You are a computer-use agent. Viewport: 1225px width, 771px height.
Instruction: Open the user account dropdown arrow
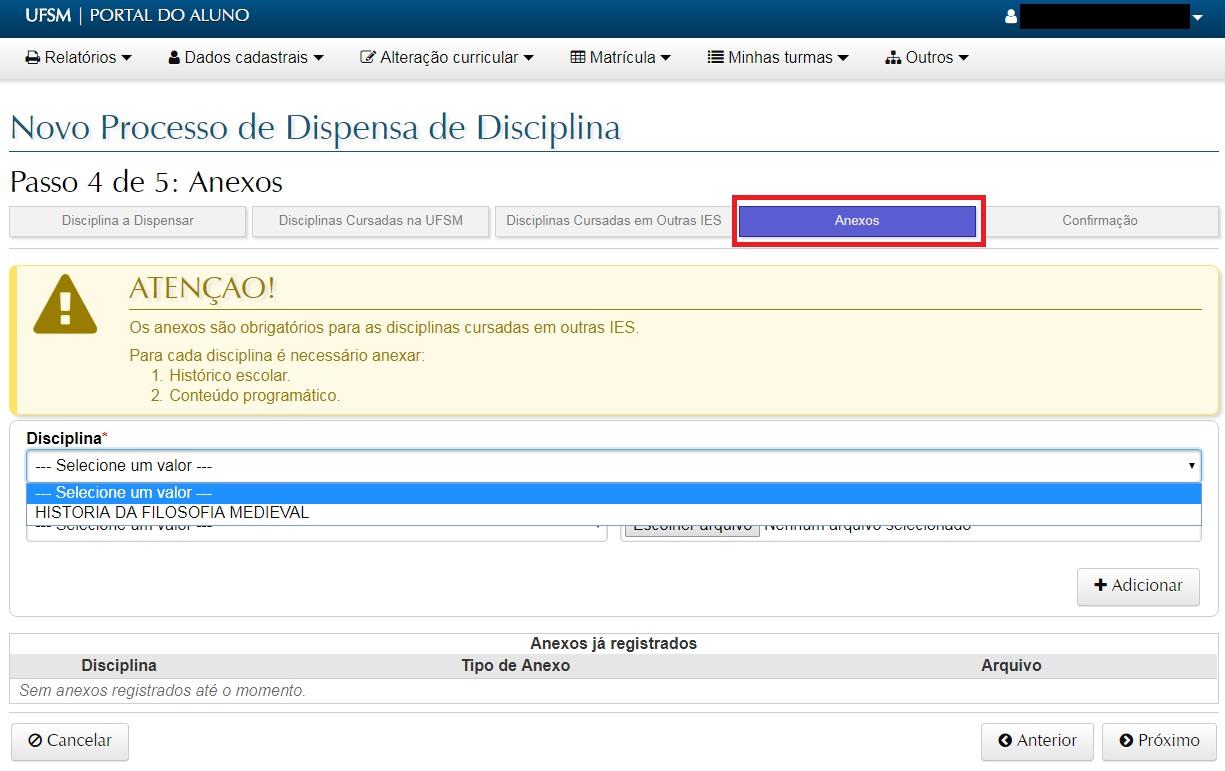pos(1197,18)
